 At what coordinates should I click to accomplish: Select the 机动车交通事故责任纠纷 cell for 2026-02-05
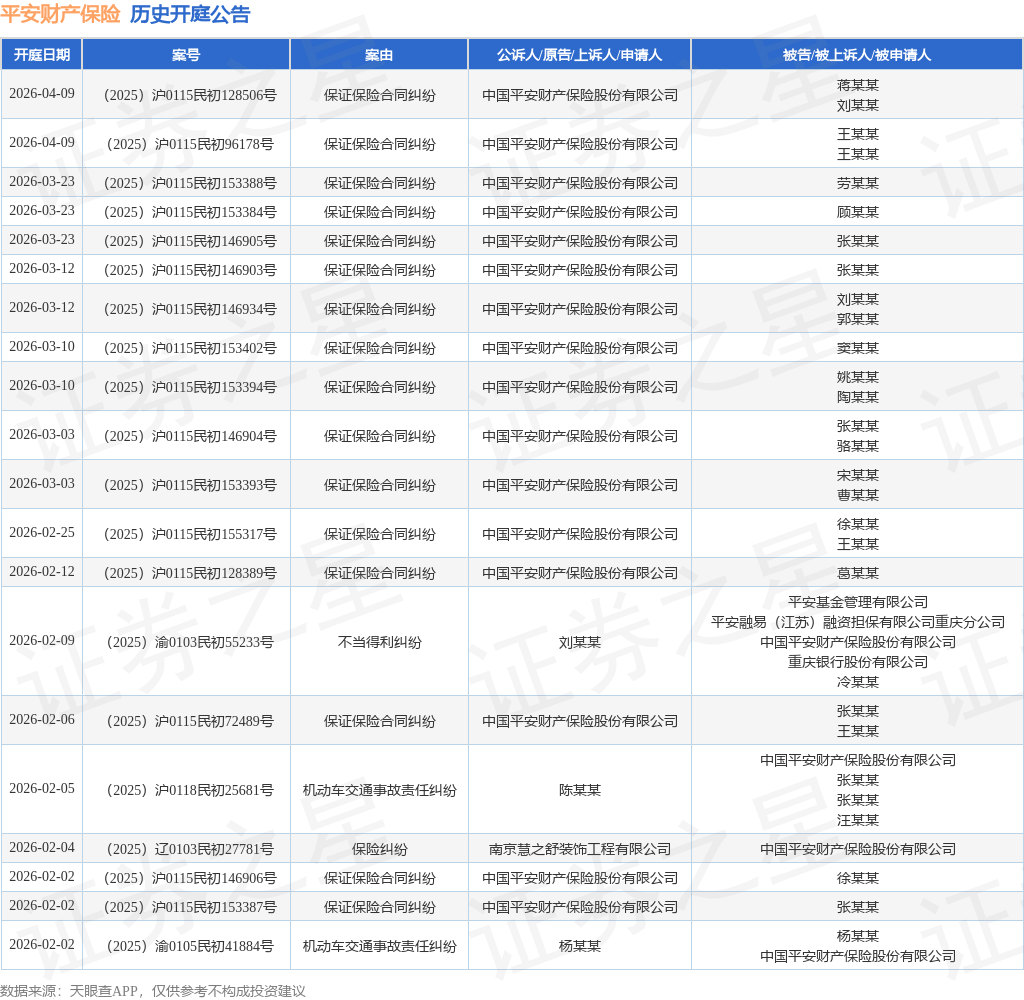point(378,789)
